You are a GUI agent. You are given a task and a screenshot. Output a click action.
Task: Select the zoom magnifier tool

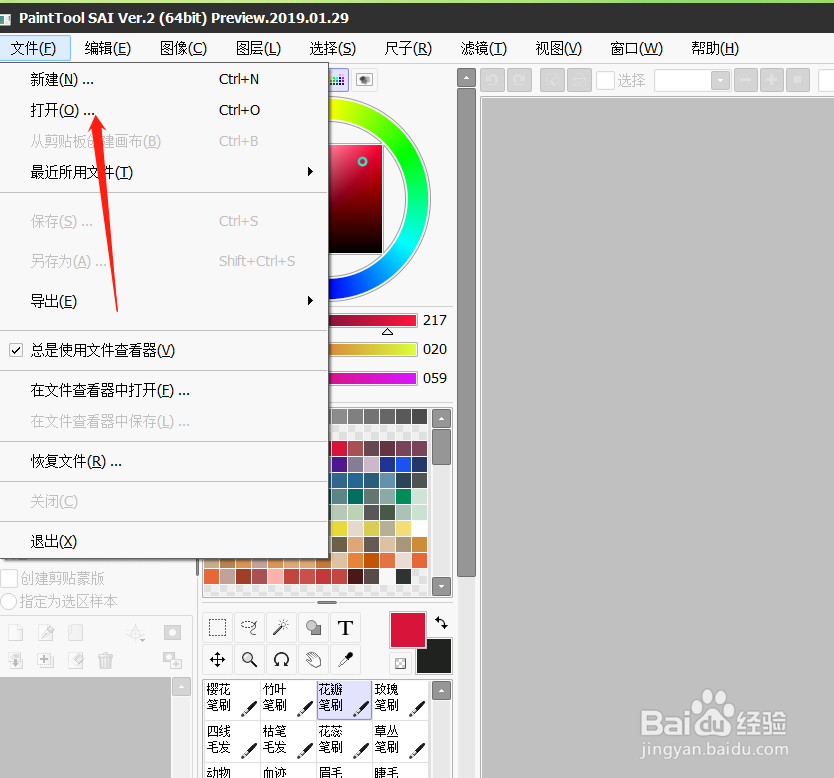pyautogui.click(x=249, y=660)
